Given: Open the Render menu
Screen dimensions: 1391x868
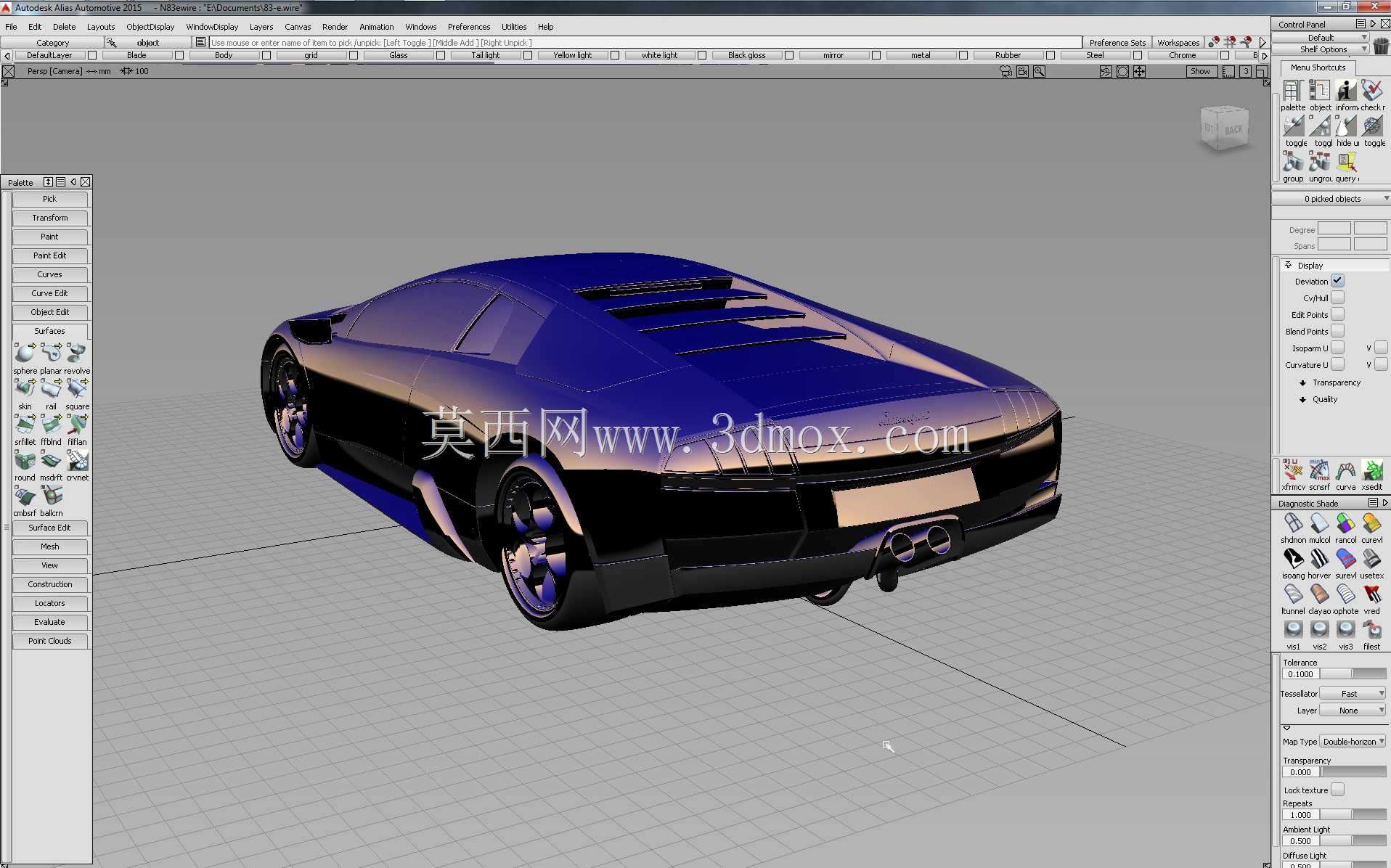Looking at the screenshot, I should (x=335, y=27).
